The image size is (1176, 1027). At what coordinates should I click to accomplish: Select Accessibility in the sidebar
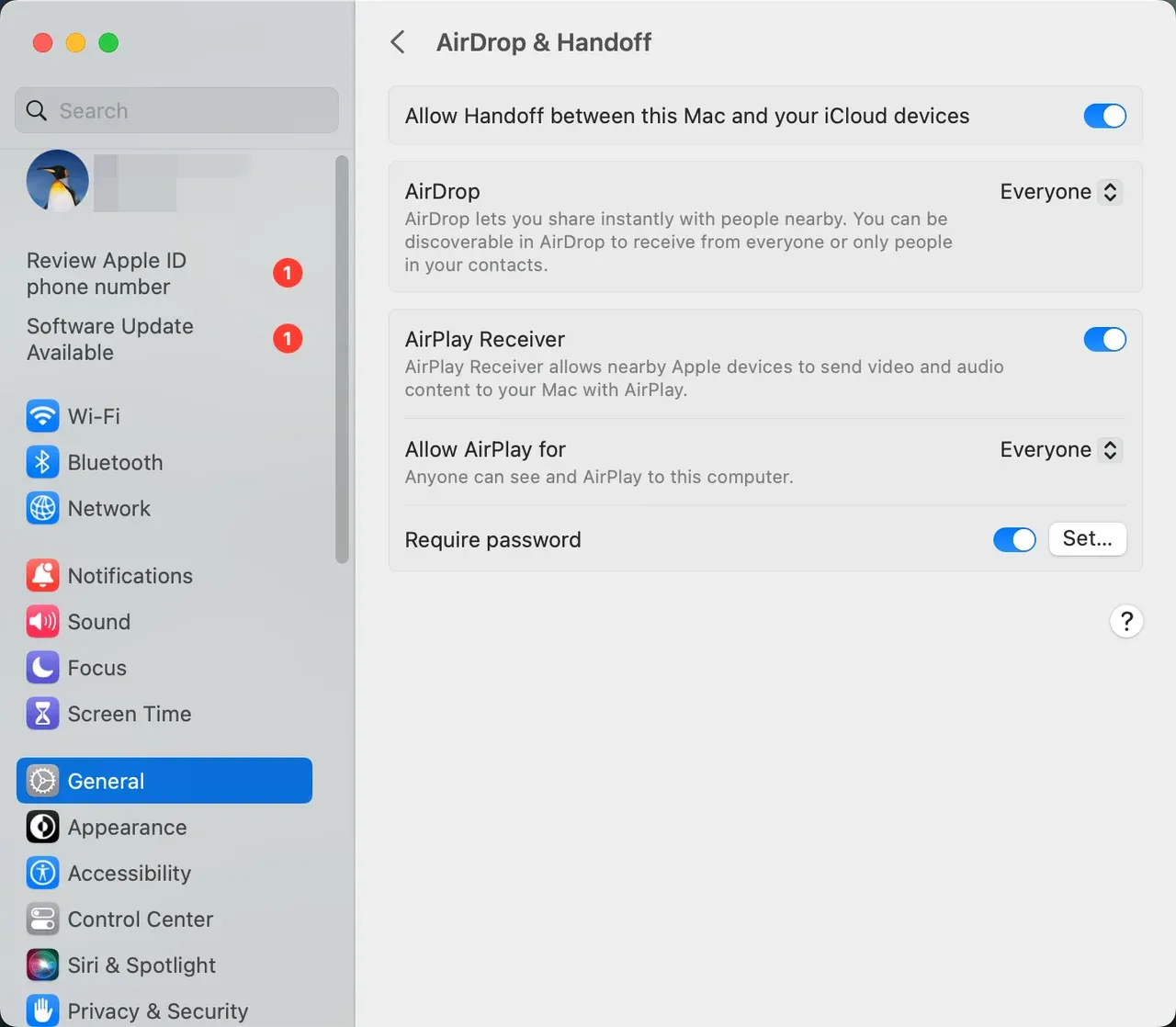click(165, 873)
